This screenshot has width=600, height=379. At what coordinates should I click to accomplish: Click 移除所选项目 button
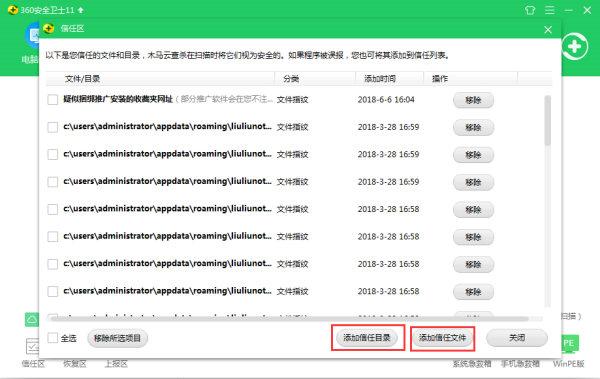pos(117,338)
